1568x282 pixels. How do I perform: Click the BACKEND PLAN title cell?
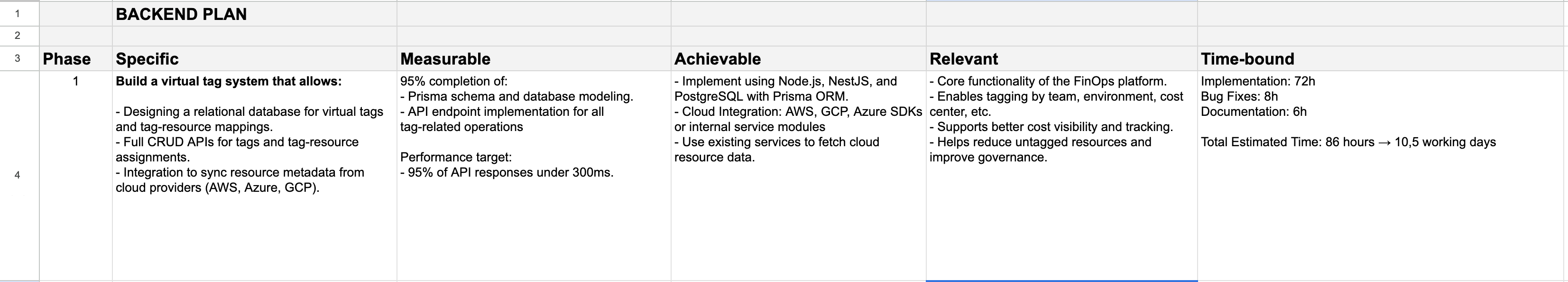254,14
